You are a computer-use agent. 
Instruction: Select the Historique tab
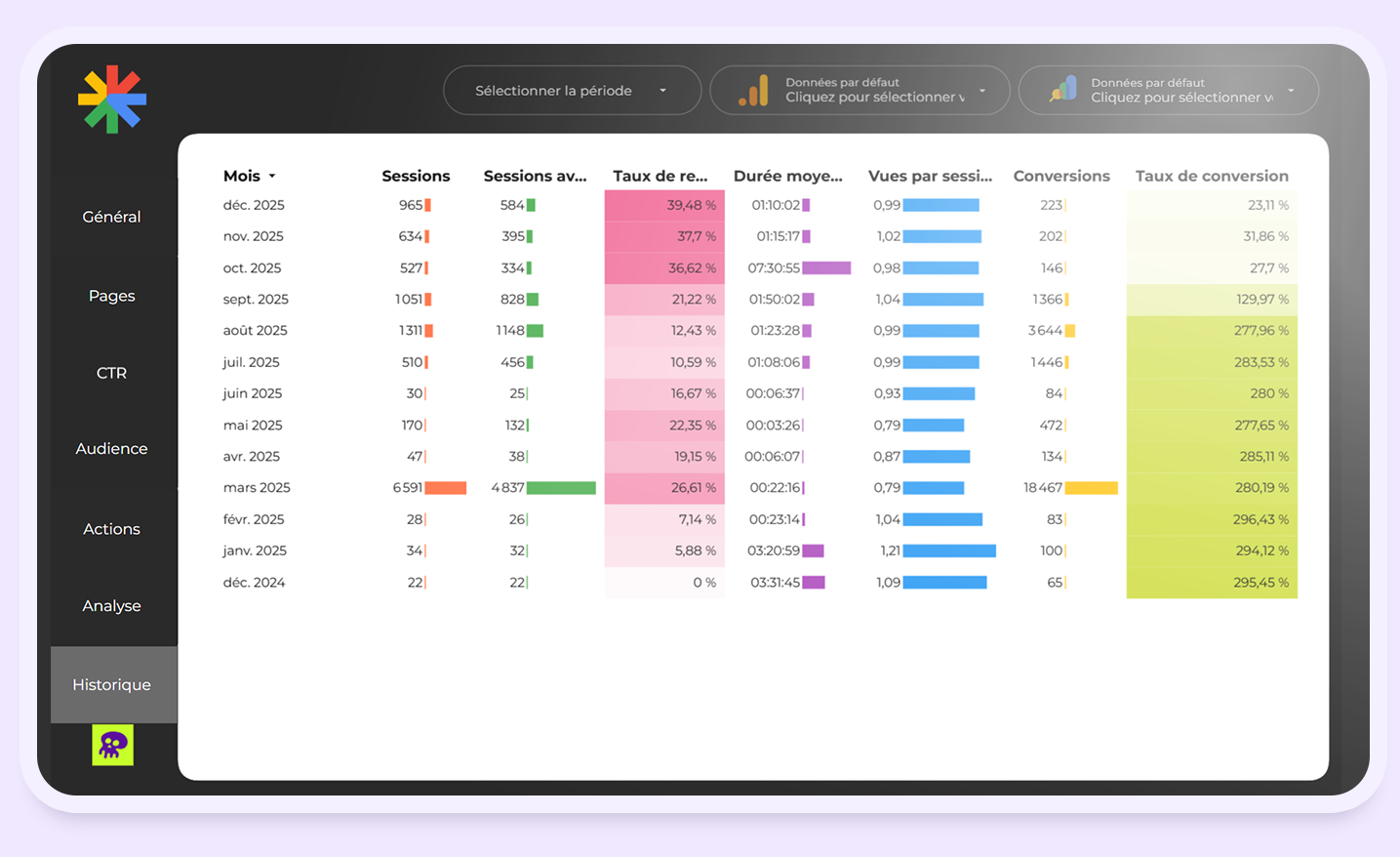[x=111, y=685]
